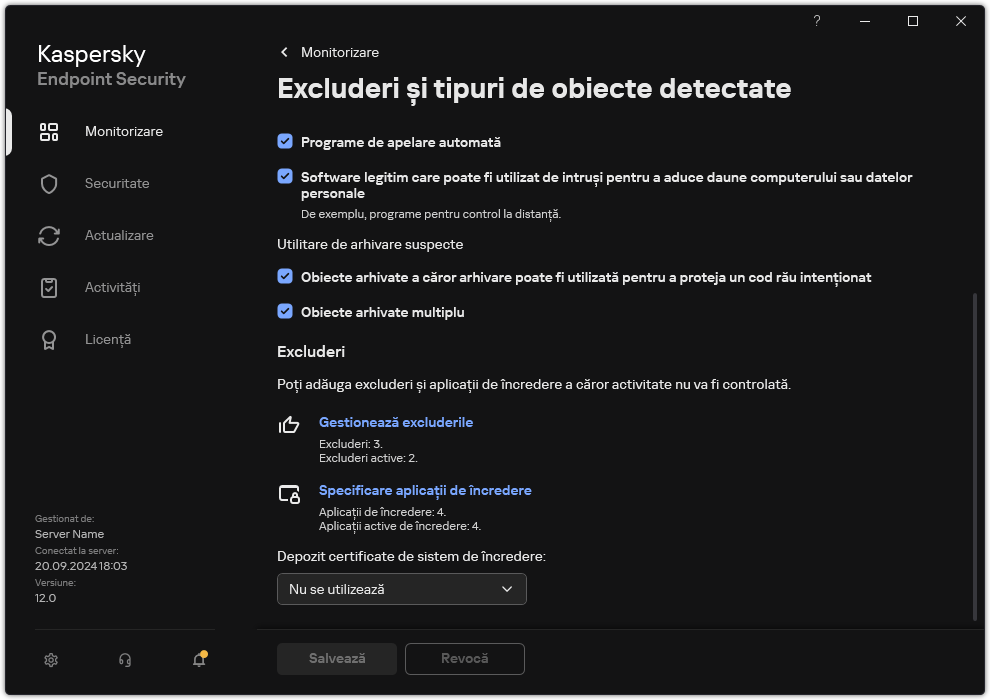Open the Monitorizare section icon
The width and height of the screenshot is (990, 700).
tap(48, 131)
